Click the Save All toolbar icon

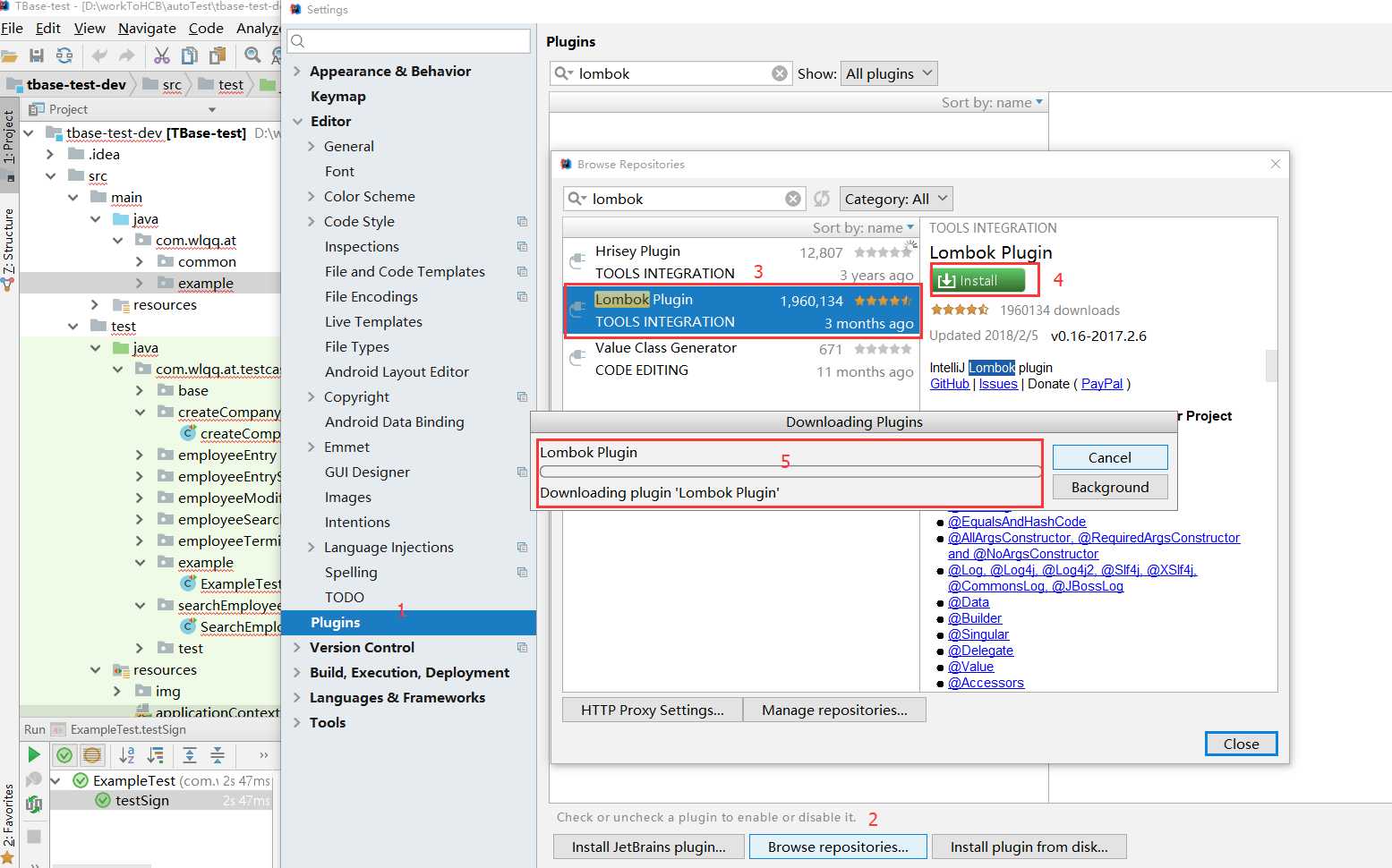coord(37,55)
